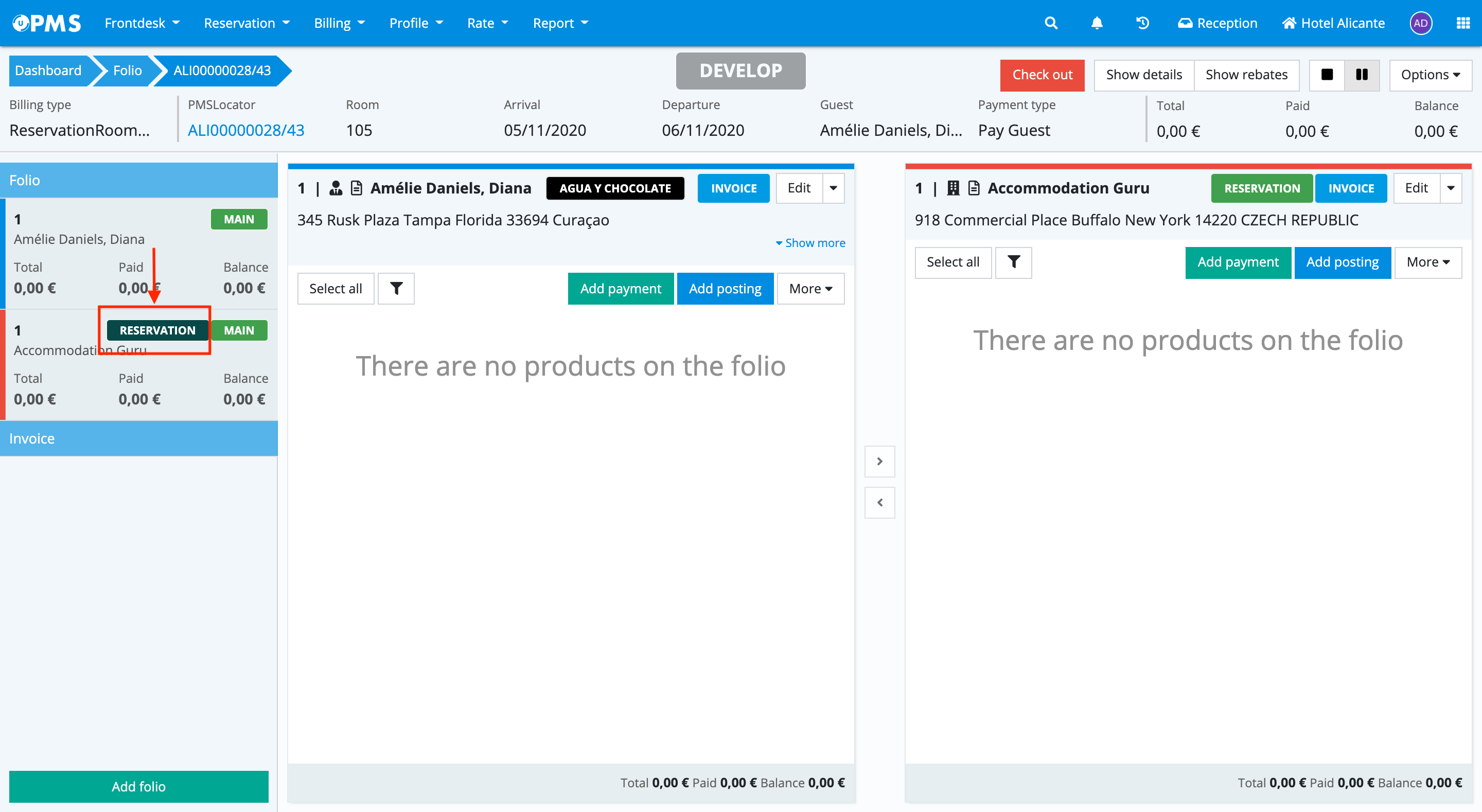Click filter icon in Amélie Daniels folio
1482x812 pixels.
396,288
